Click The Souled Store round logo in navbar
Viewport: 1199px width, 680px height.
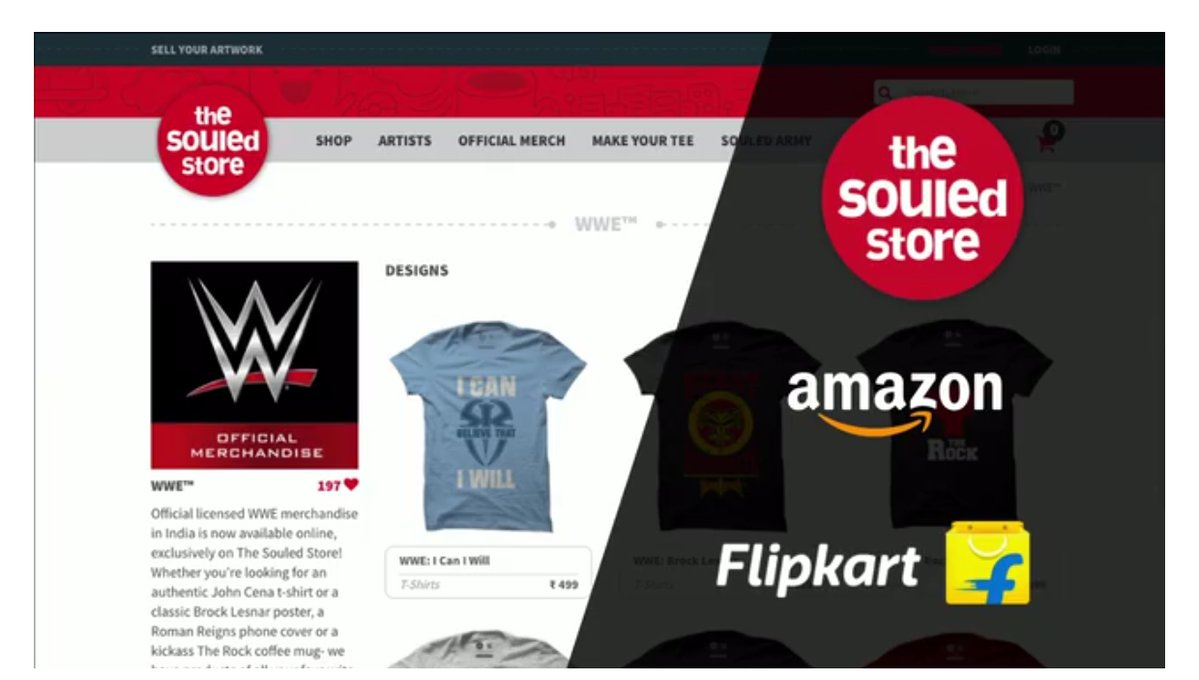(213, 140)
